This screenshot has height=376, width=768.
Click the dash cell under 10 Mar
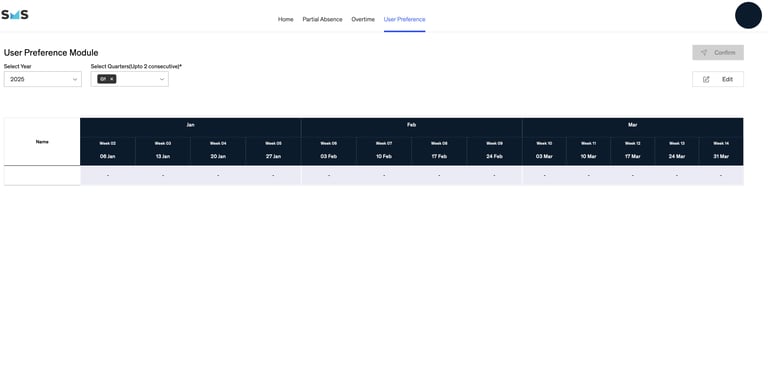(588, 176)
